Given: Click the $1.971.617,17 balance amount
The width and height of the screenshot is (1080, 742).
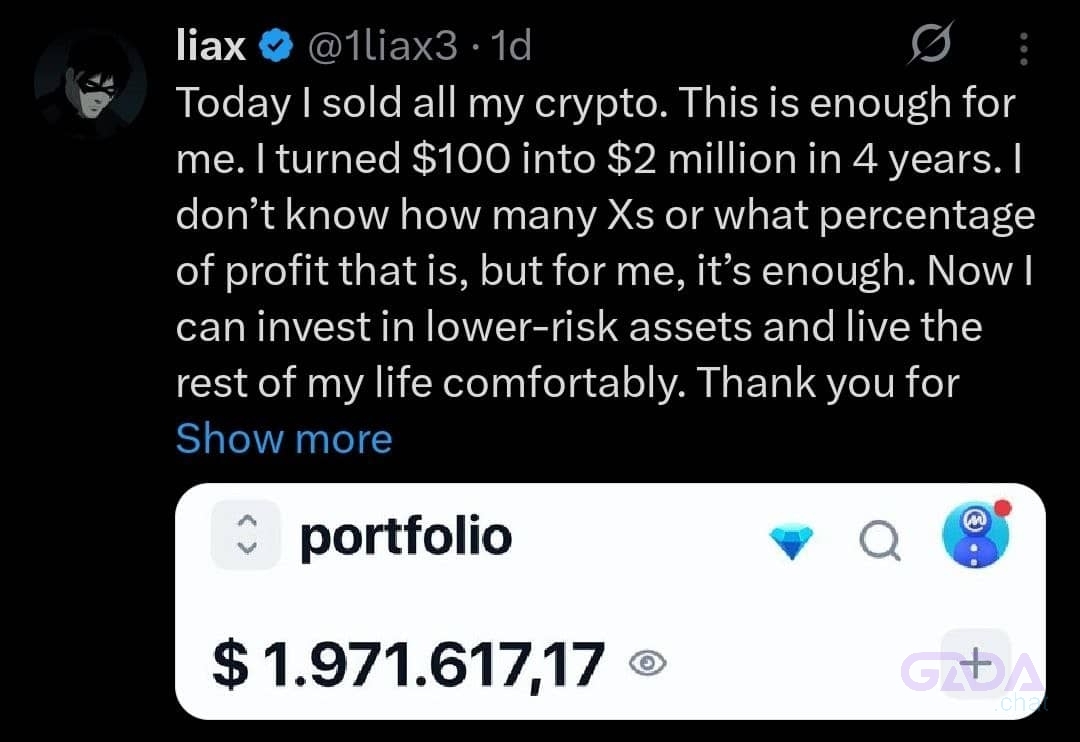Looking at the screenshot, I should tap(408, 663).
